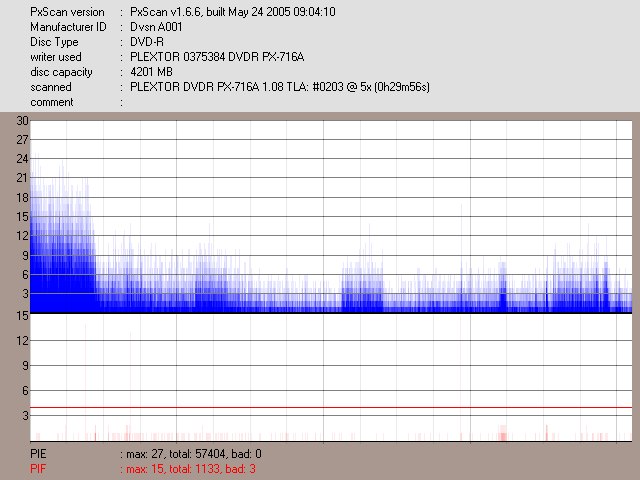This screenshot has height=480, width=640.
Task: Select 'PLEXTOR 0375384 DVDR PX-716A' writer text
Action: point(217,57)
